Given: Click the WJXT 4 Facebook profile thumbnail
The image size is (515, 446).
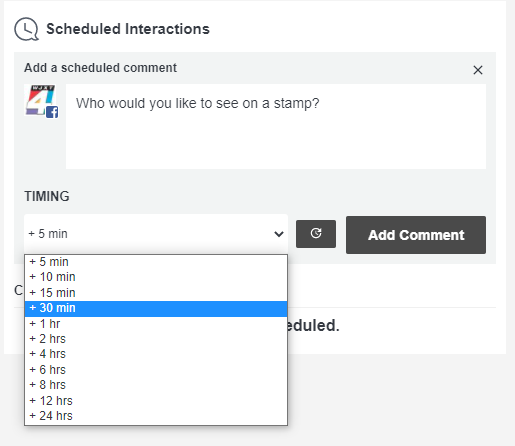Looking at the screenshot, I should [x=41, y=101].
